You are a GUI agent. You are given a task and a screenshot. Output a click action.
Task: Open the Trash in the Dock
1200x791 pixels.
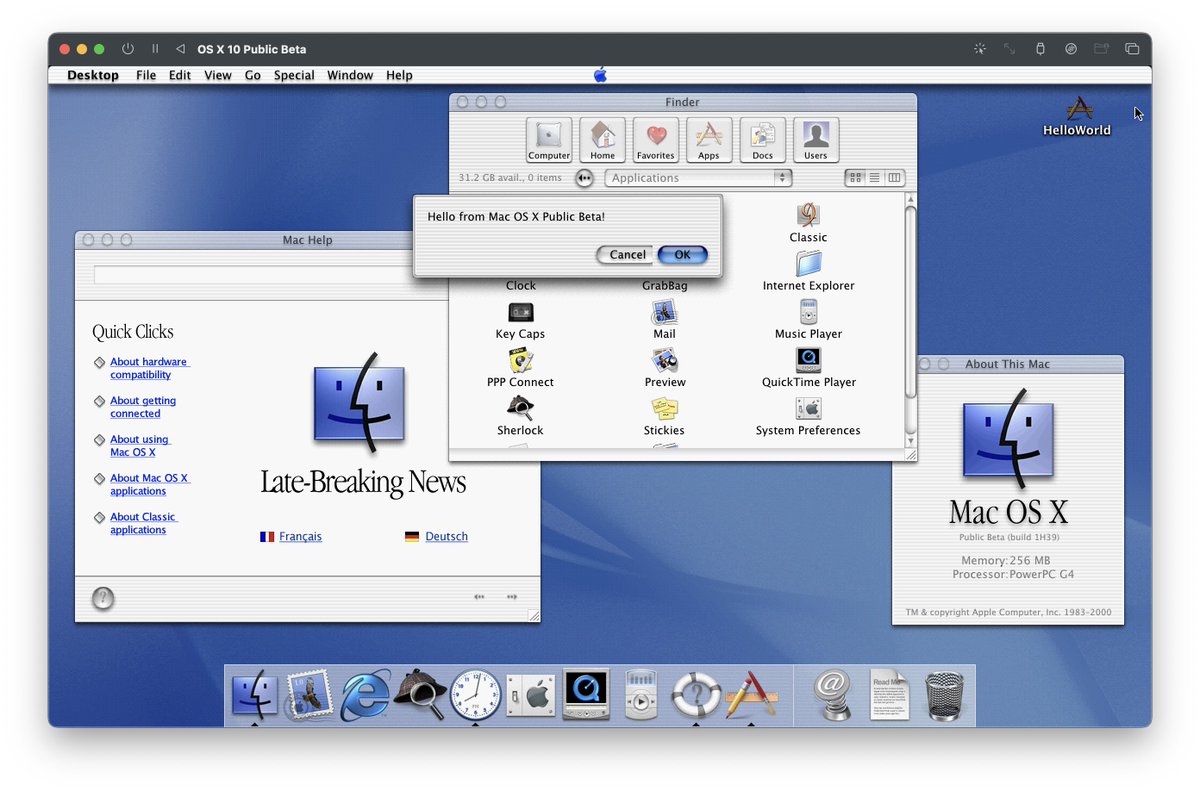944,695
